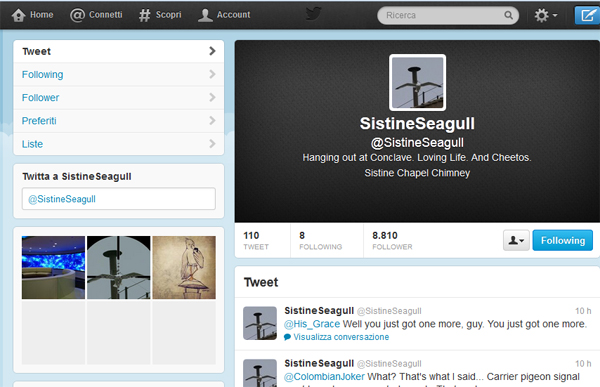Compose a new tweet with pencil icon
Screen dimensions: 600x387
[587, 15]
